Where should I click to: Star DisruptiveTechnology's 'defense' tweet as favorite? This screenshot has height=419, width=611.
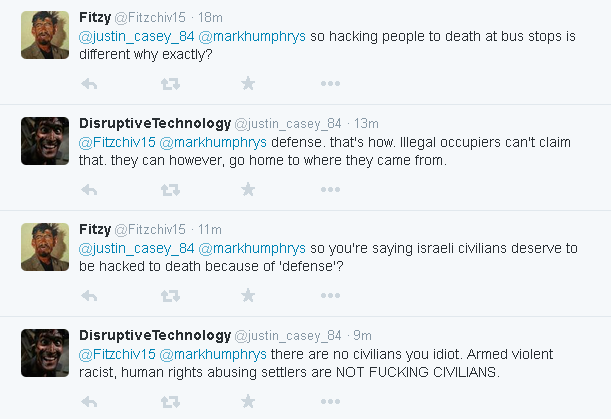(x=248, y=189)
